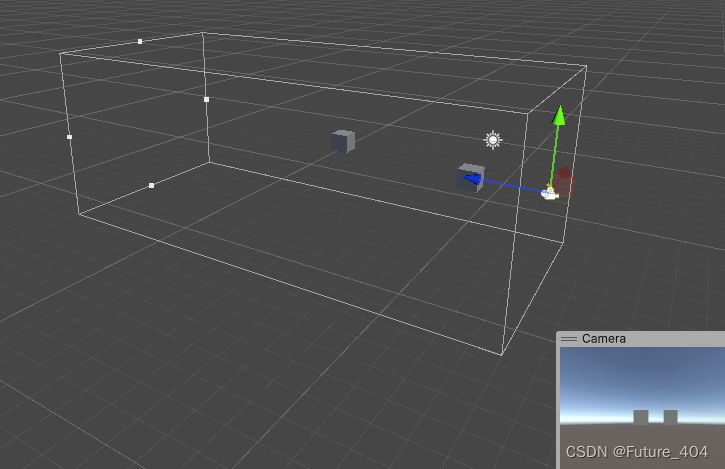725x469 pixels.
Task: Click the Camera preview title bar
Action: tap(641, 339)
